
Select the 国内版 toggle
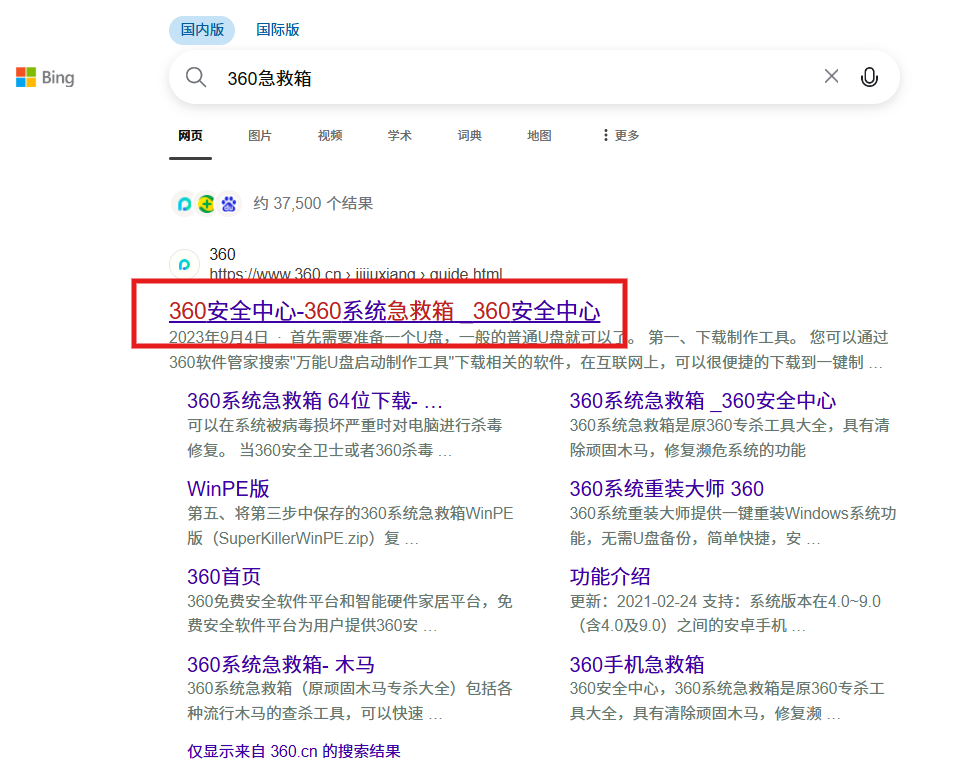point(202,30)
